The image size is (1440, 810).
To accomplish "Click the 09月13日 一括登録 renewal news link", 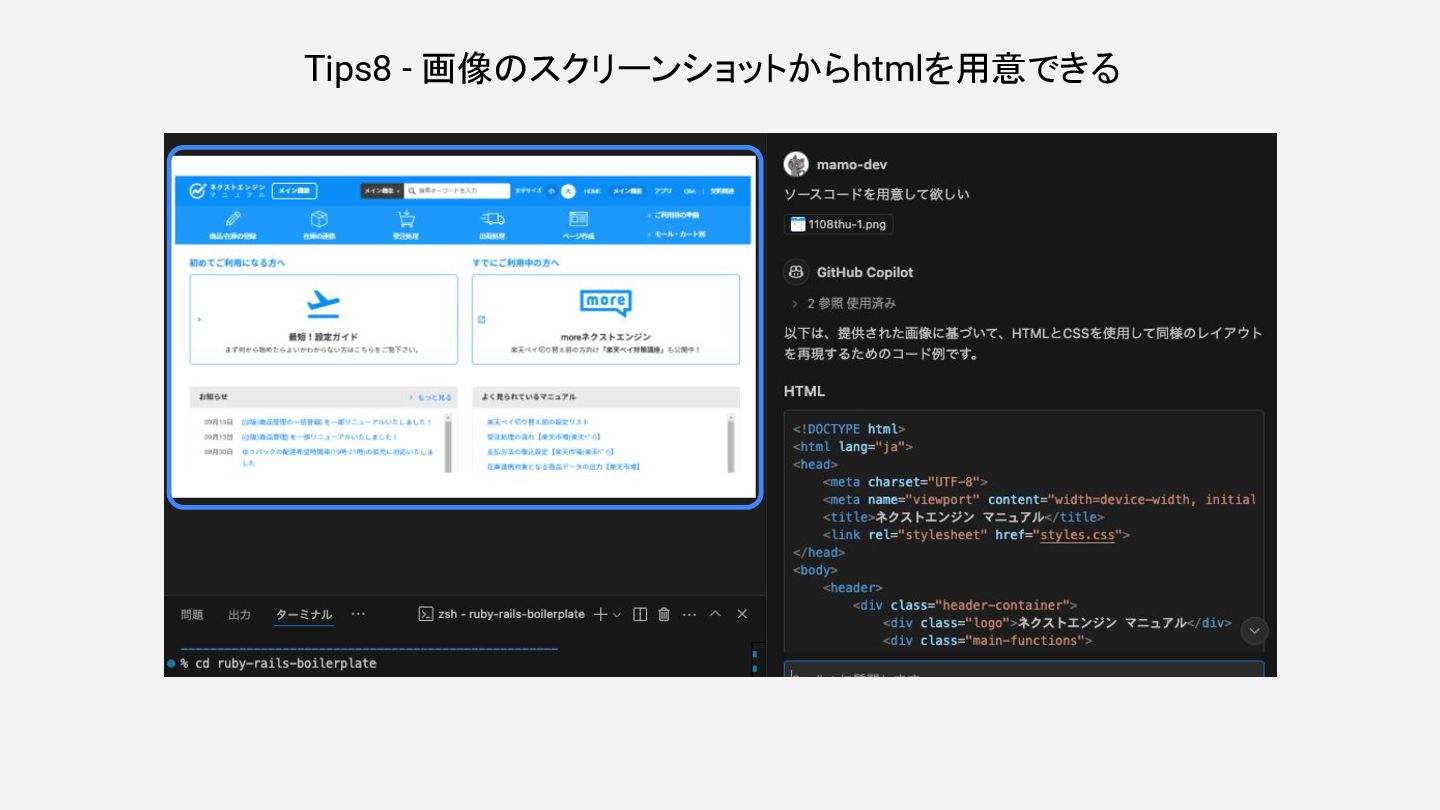I will click(336, 422).
